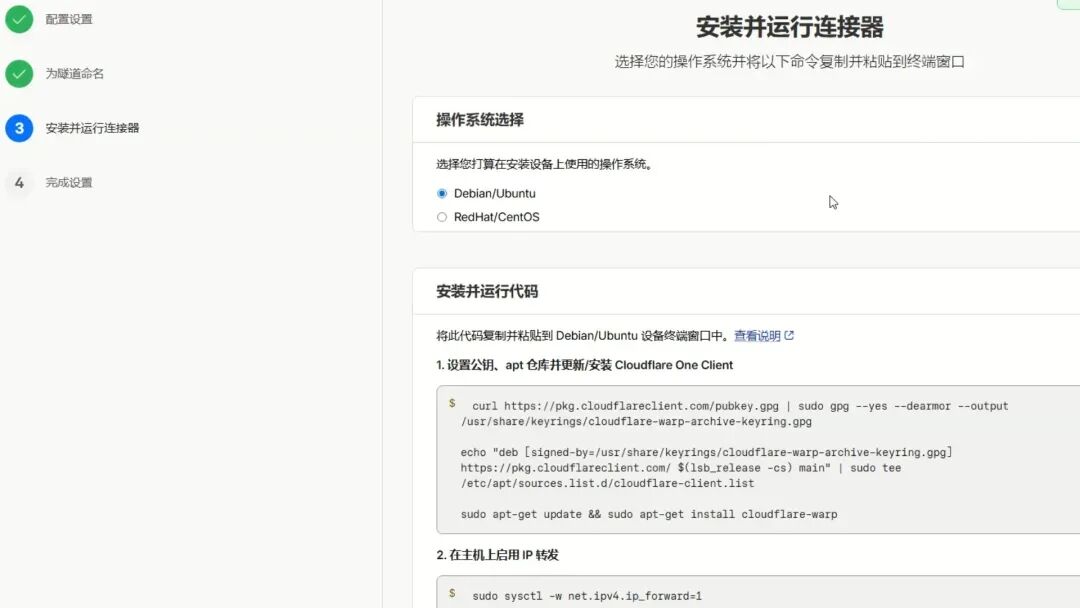This screenshot has height=608, width=1080.
Task: Click the step 4 number icon
Action: (x=19, y=182)
